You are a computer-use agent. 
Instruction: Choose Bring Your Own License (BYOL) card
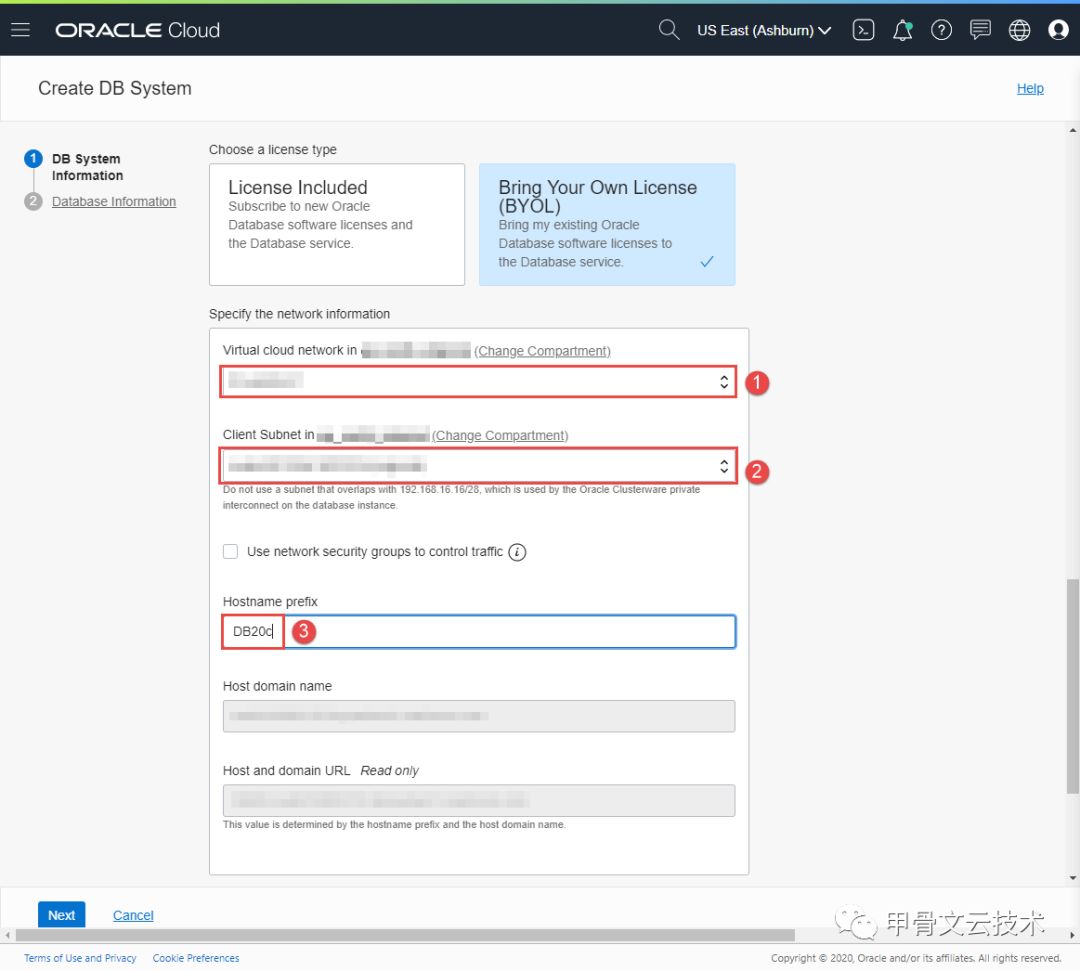pos(607,225)
